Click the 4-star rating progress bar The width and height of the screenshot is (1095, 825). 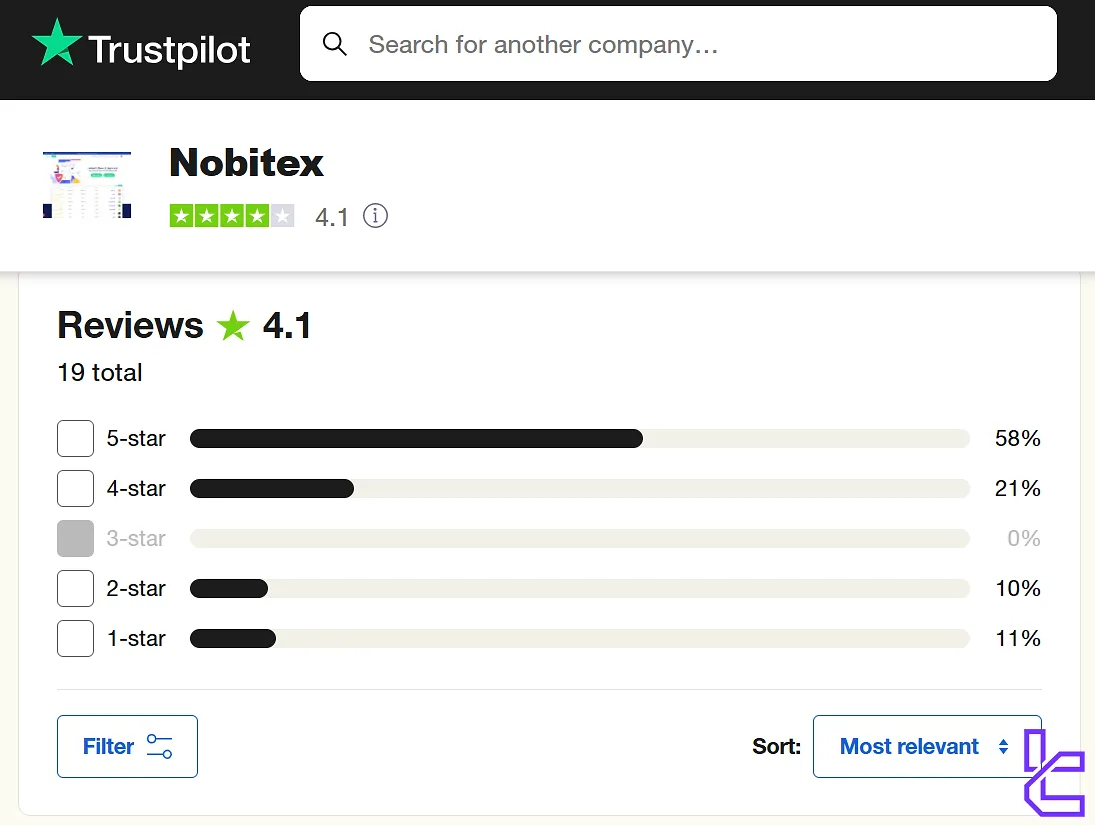[579, 488]
